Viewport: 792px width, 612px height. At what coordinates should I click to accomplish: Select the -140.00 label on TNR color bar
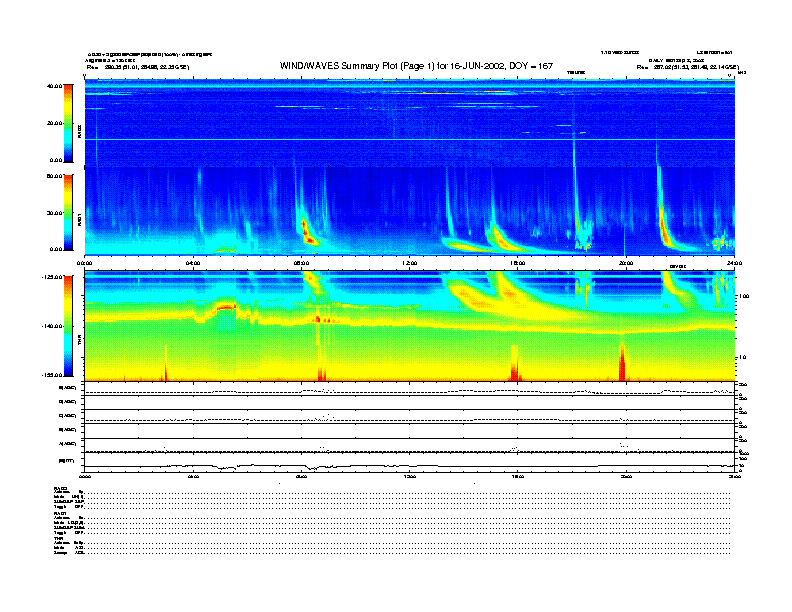[52, 326]
